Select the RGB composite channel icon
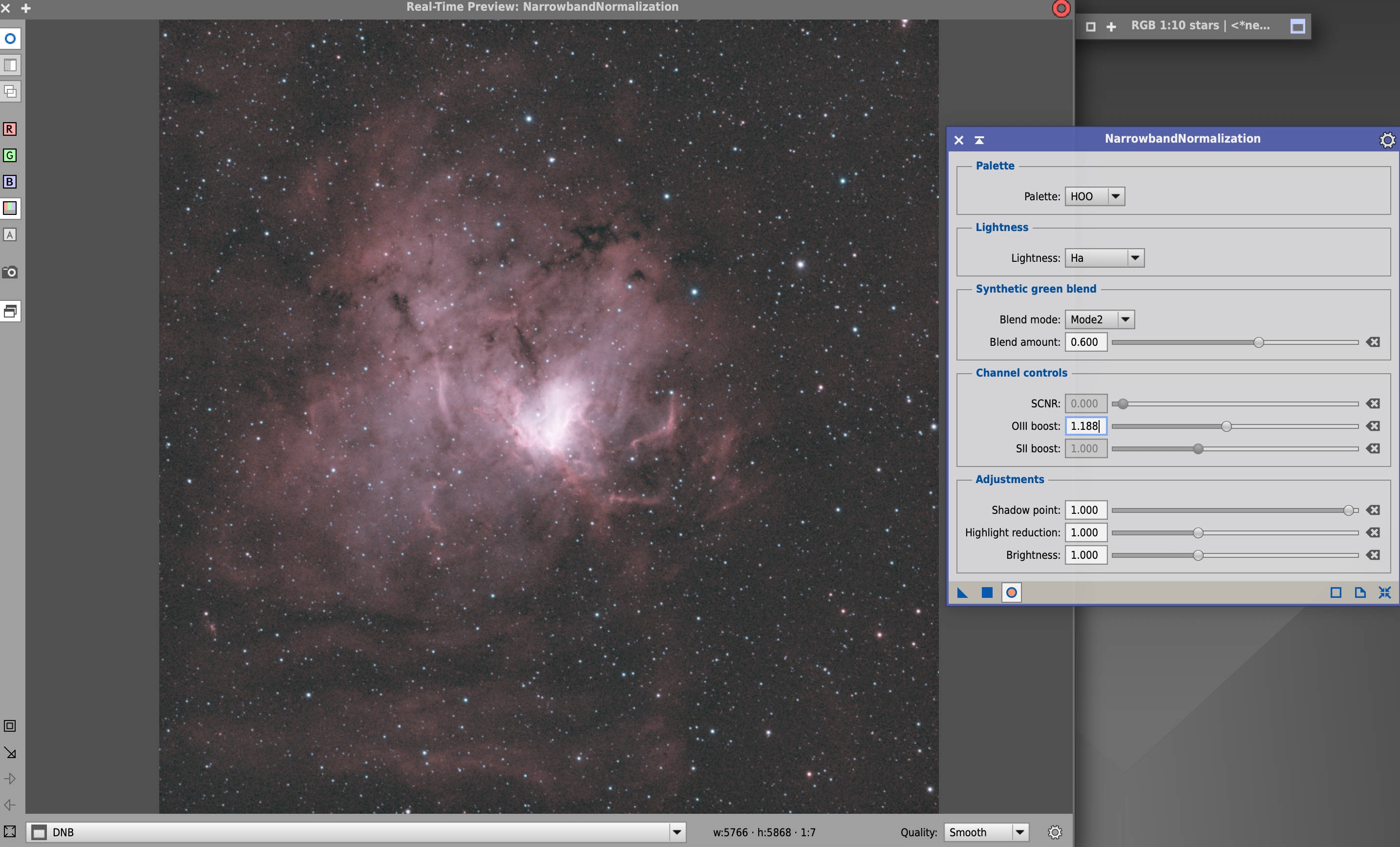The height and width of the screenshot is (847, 1400). pyautogui.click(x=10, y=208)
